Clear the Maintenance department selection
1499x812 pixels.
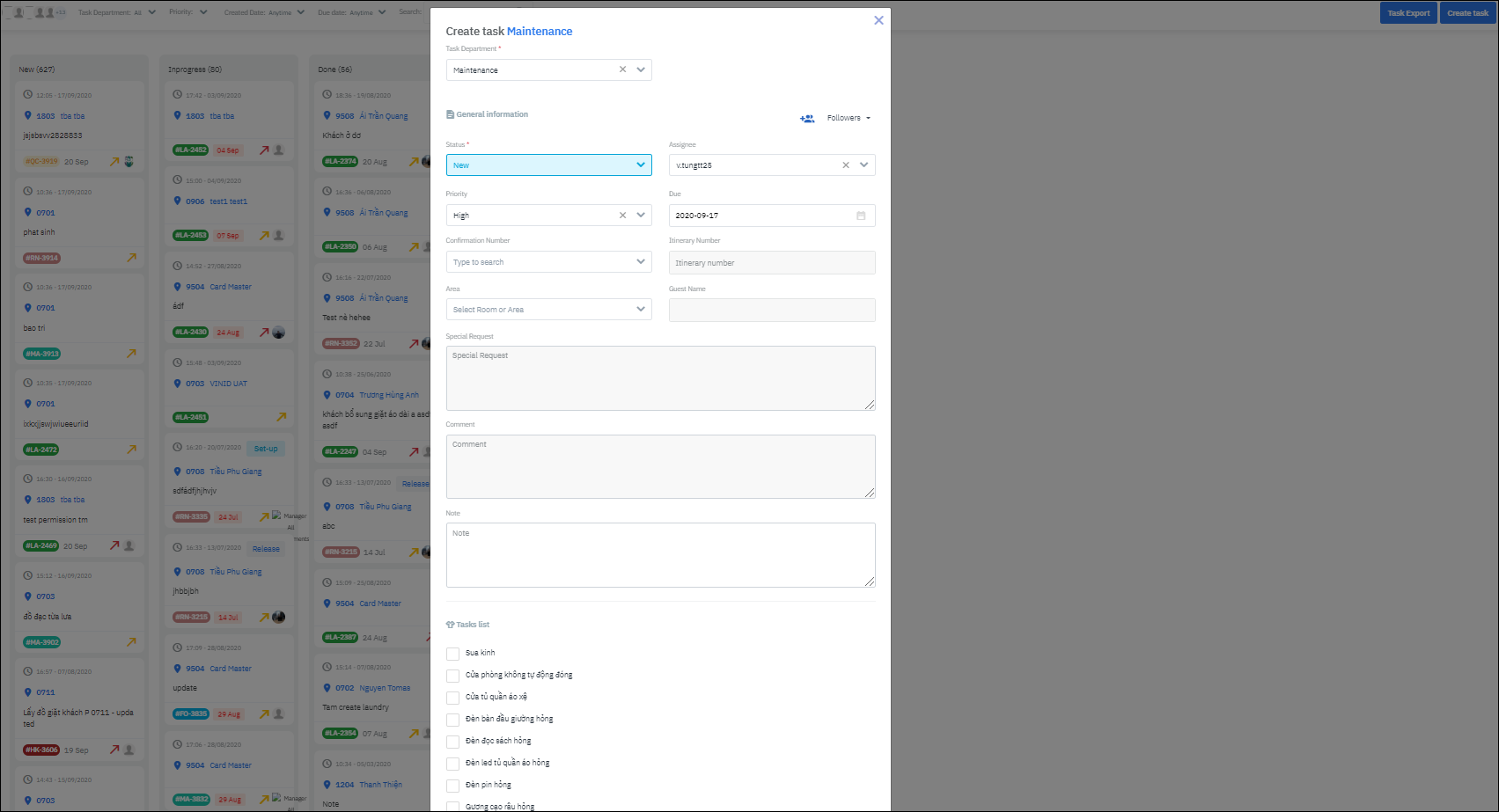pos(622,69)
